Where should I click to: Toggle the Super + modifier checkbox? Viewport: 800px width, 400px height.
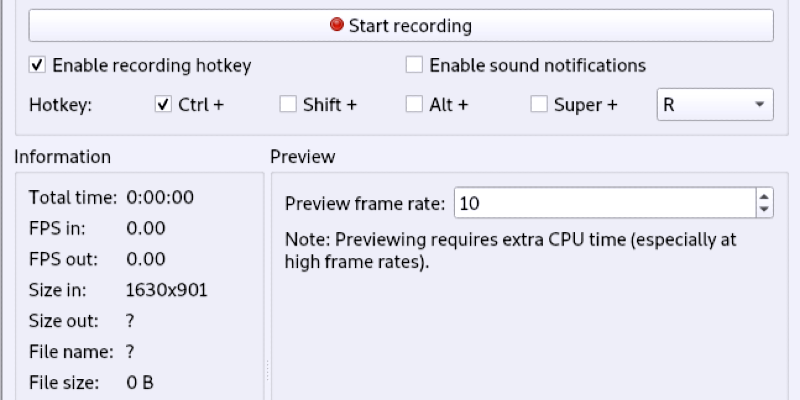click(x=539, y=104)
